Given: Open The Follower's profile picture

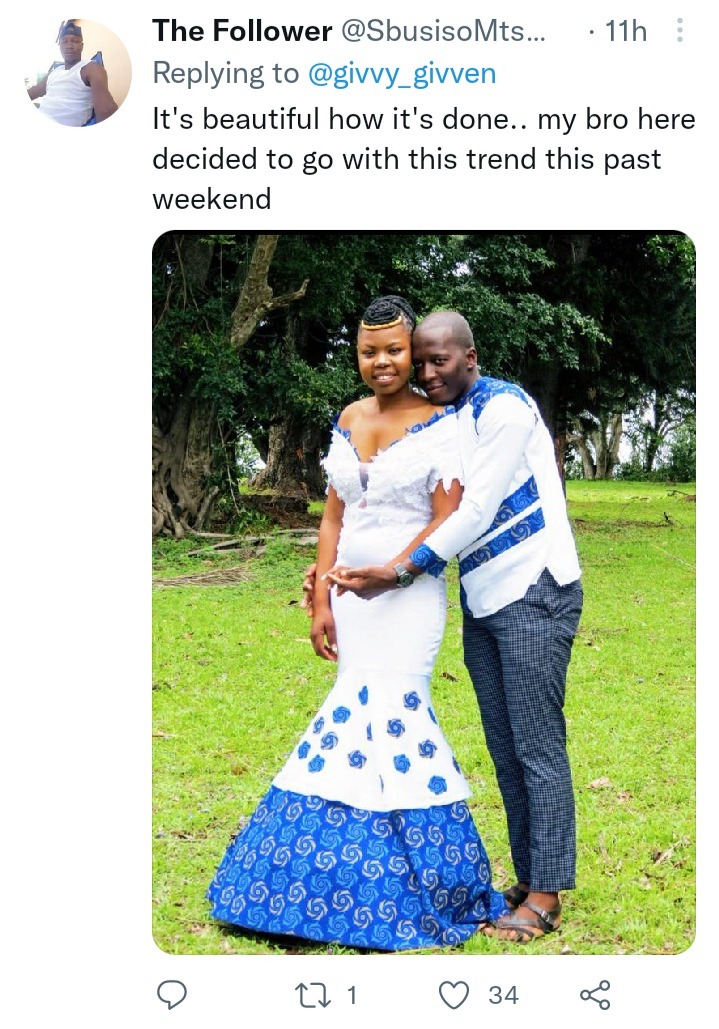Looking at the screenshot, I should click(78, 72).
